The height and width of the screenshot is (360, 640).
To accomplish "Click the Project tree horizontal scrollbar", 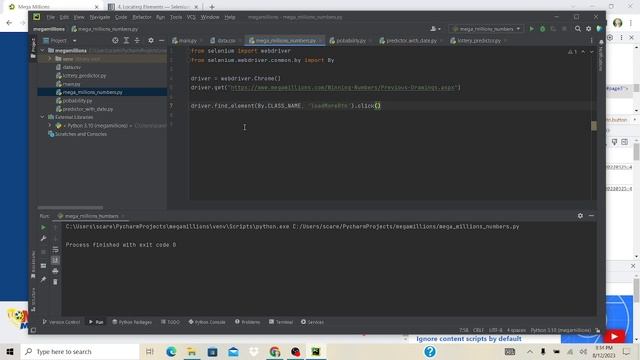I will pos(70,208).
